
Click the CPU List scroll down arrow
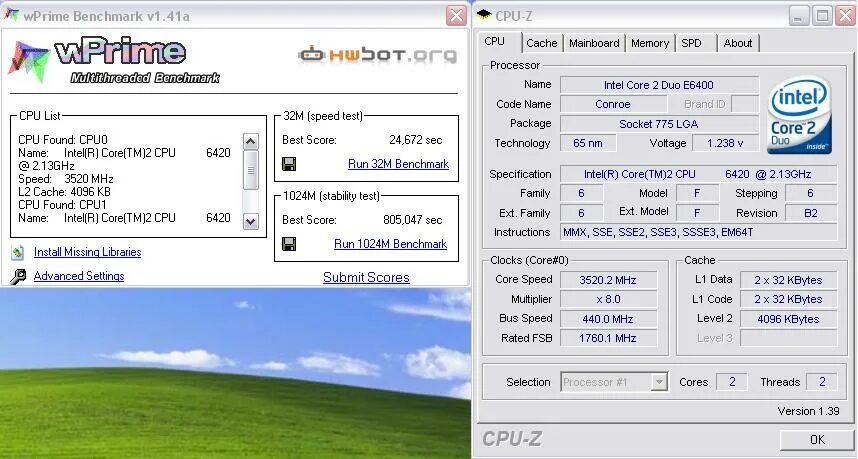coord(250,222)
